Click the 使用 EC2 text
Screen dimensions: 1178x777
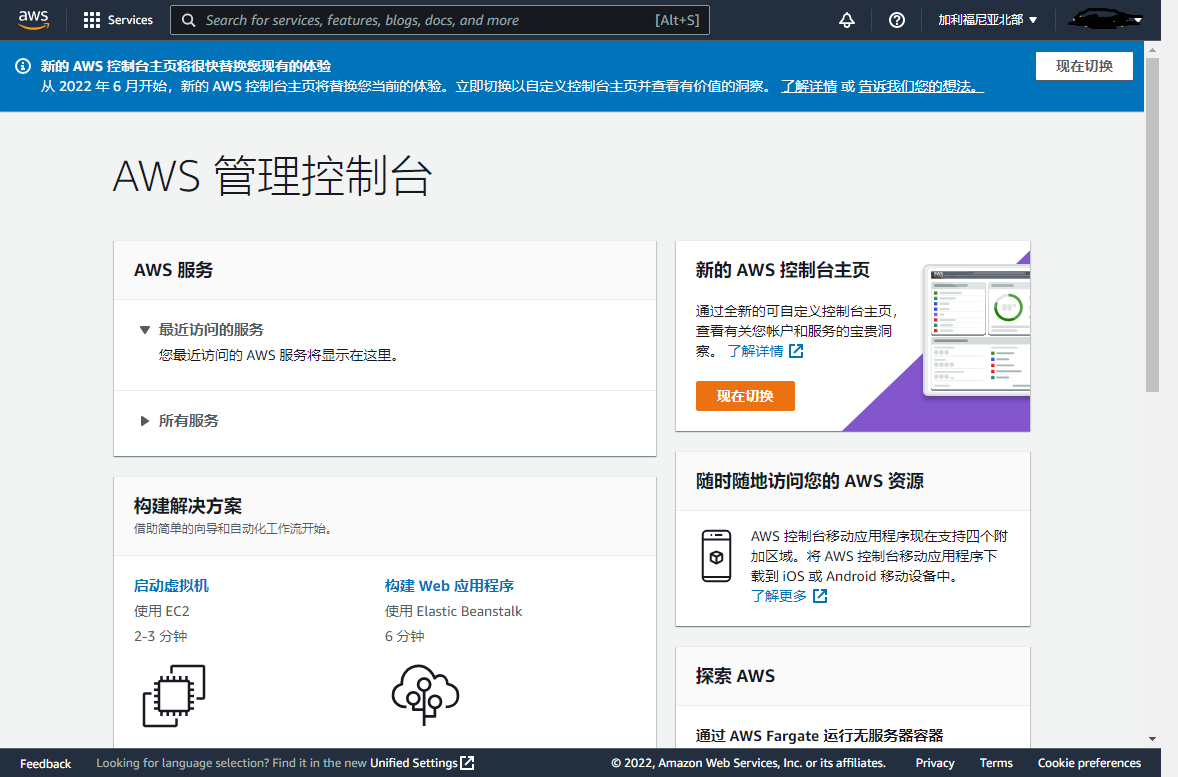pyautogui.click(x=162, y=611)
